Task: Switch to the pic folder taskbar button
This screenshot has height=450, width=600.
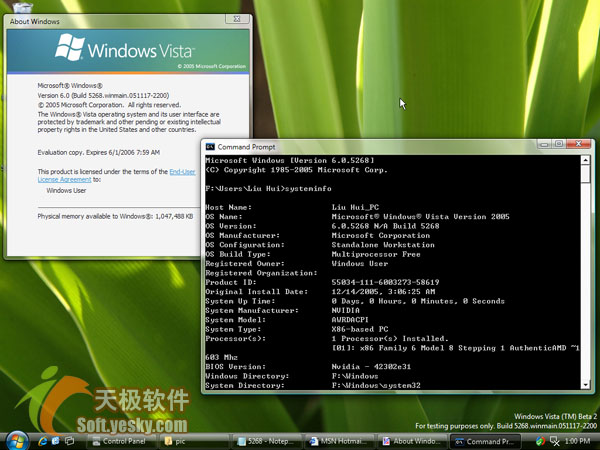Action: click(x=194, y=442)
